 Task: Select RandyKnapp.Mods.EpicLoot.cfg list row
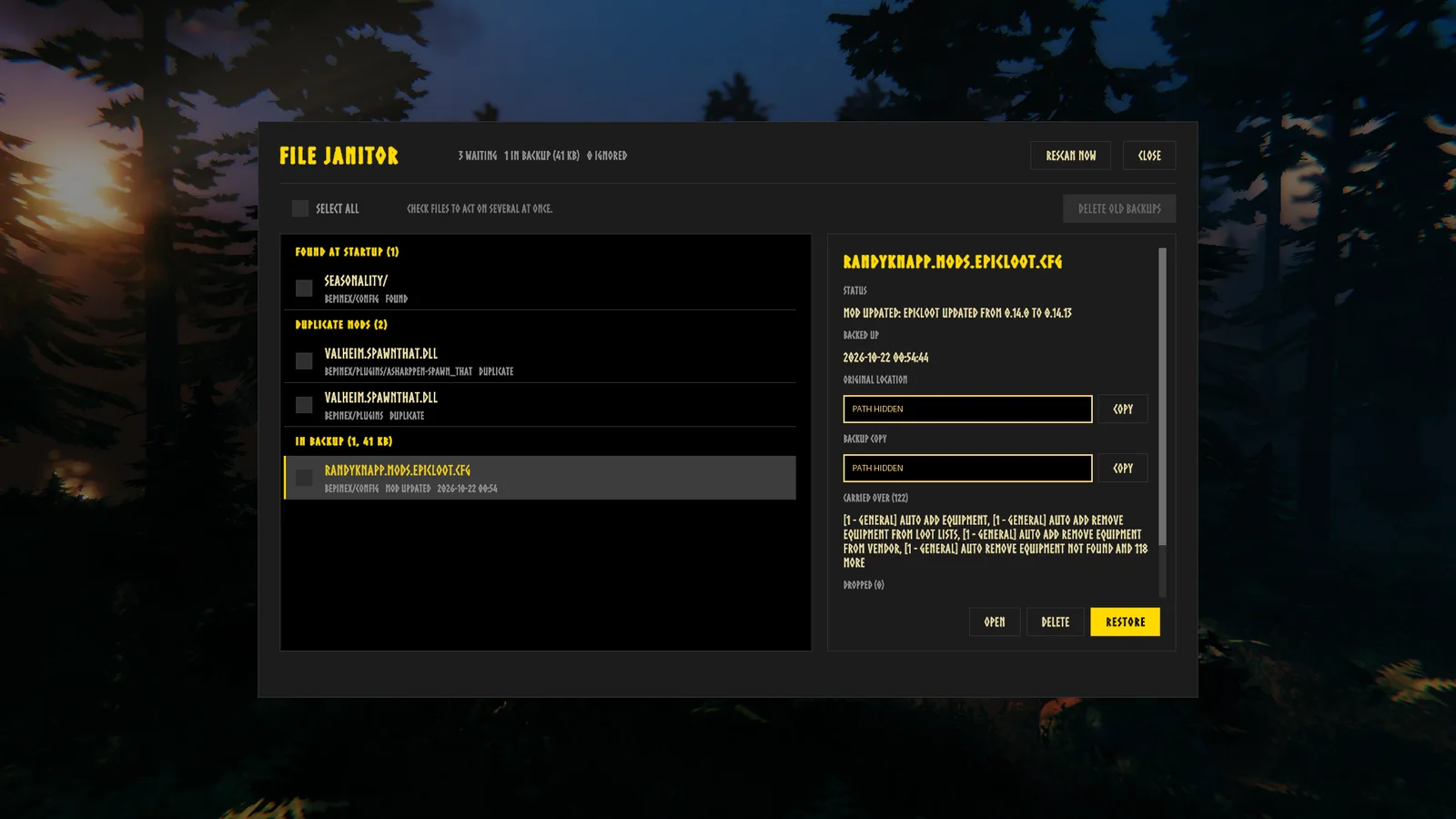click(x=540, y=478)
